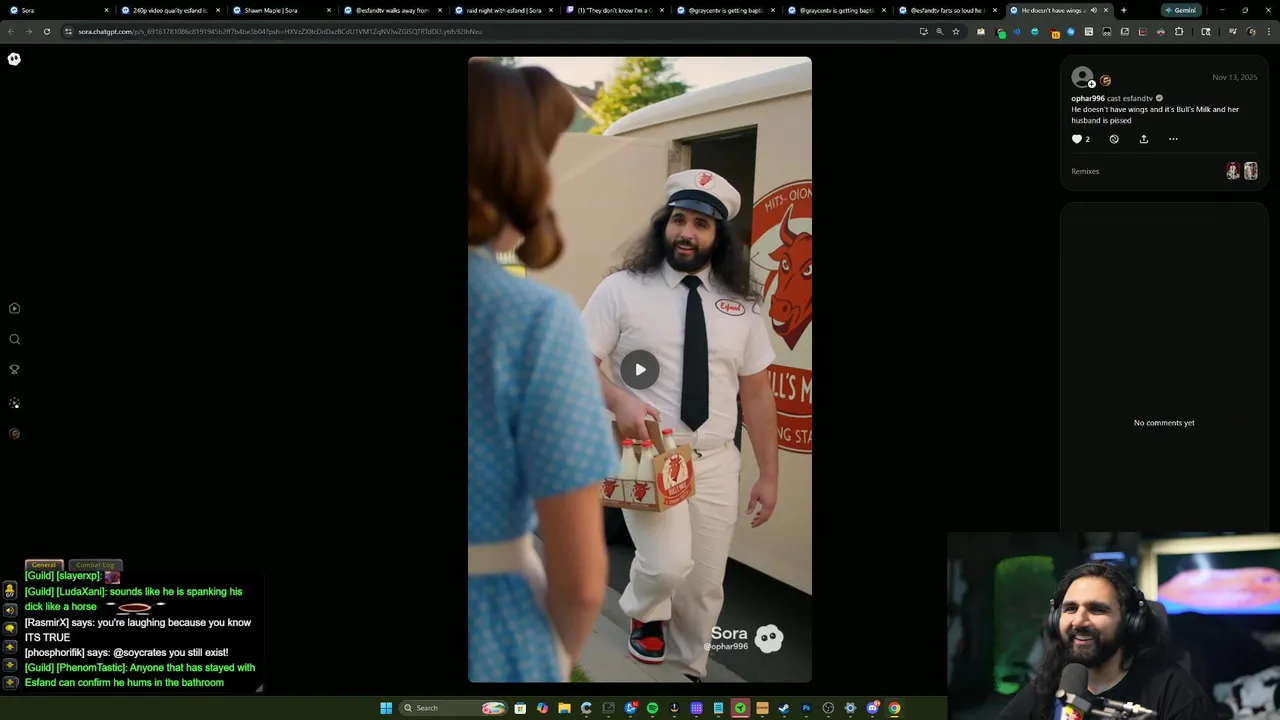
Task: Select the General chat tab in game overlay
Action: [44, 565]
